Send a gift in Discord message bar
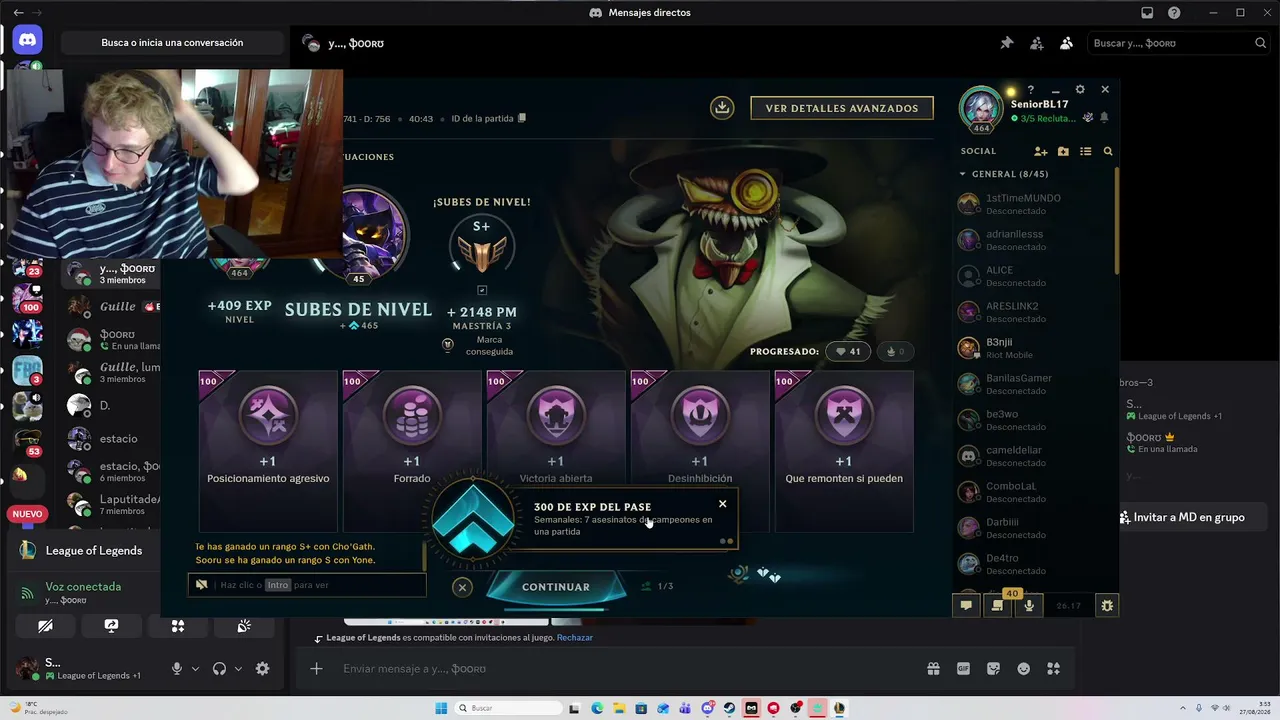This screenshot has width=1280, height=720. (933, 669)
